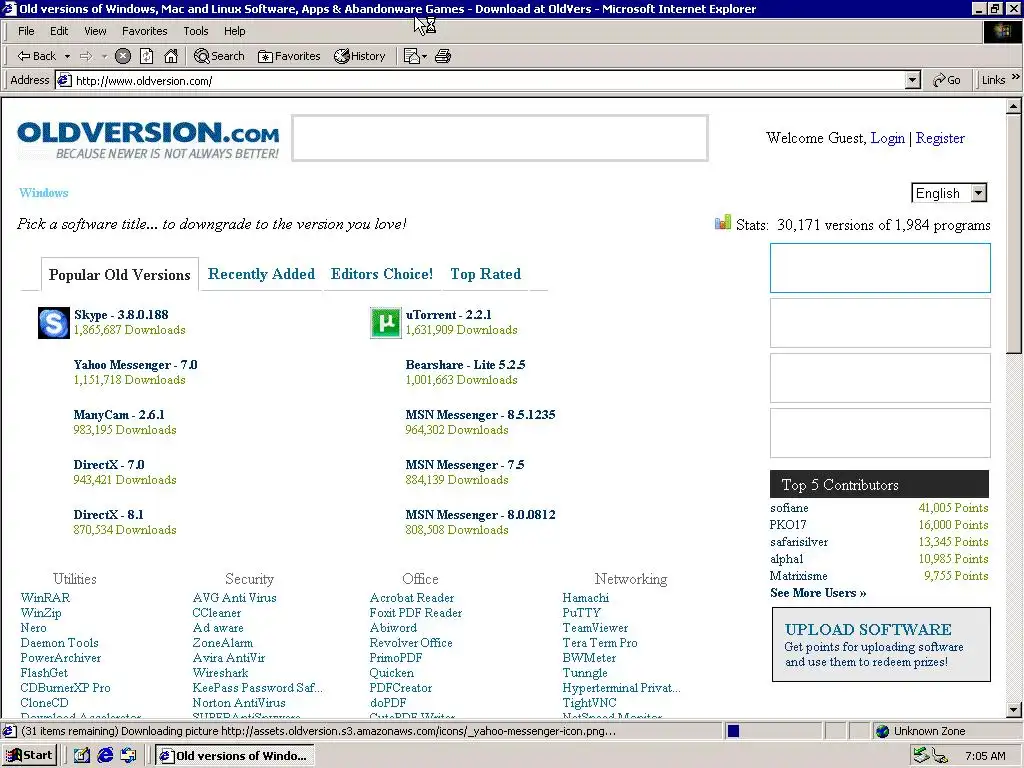
Task: Open the WinRAR utilities link
Action: (45, 598)
